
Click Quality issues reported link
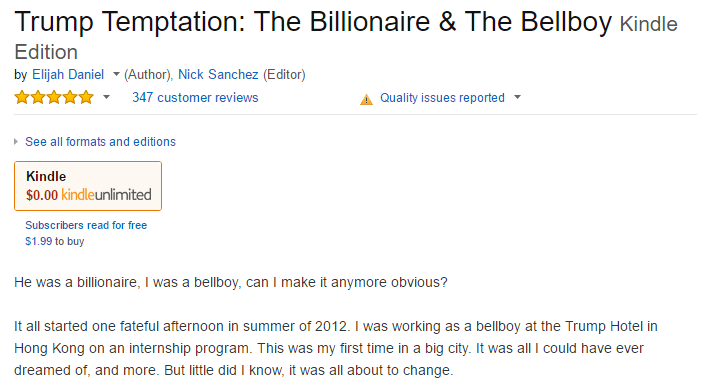point(442,97)
